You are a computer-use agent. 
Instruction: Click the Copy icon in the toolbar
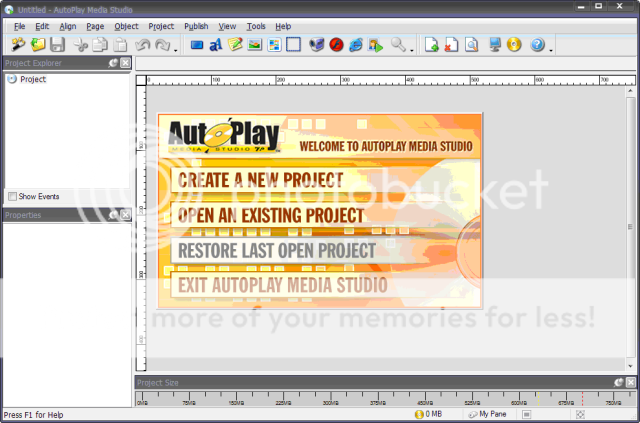(100, 45)
